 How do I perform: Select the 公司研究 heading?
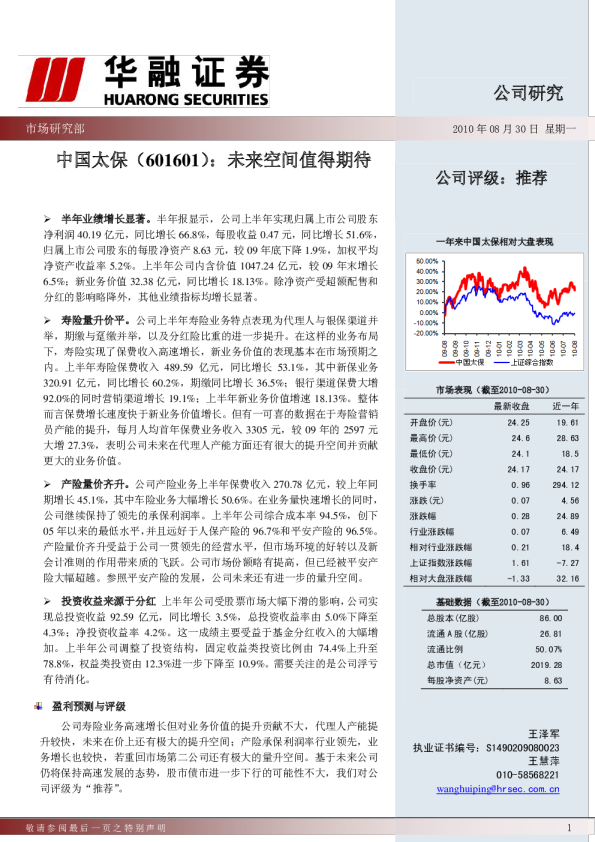click(528, 93)
